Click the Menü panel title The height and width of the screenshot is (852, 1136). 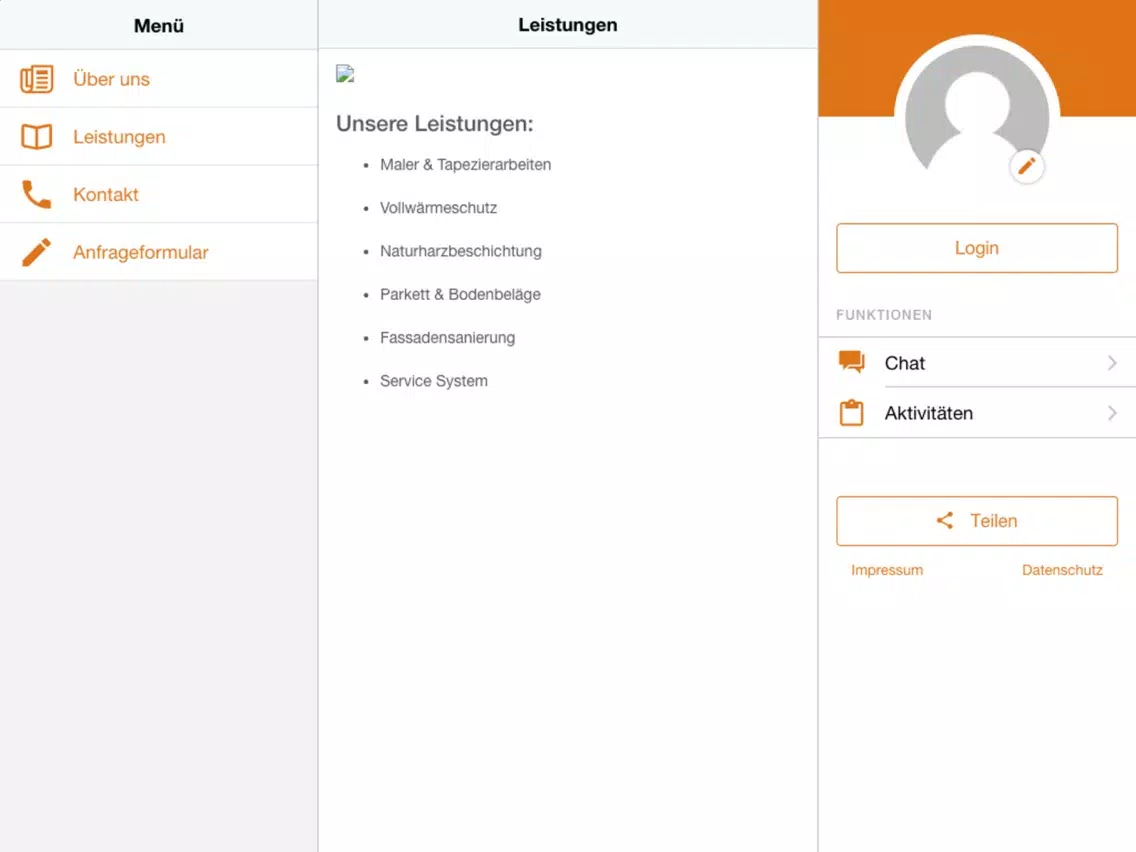pyautogui.click(x=159, y=25)
